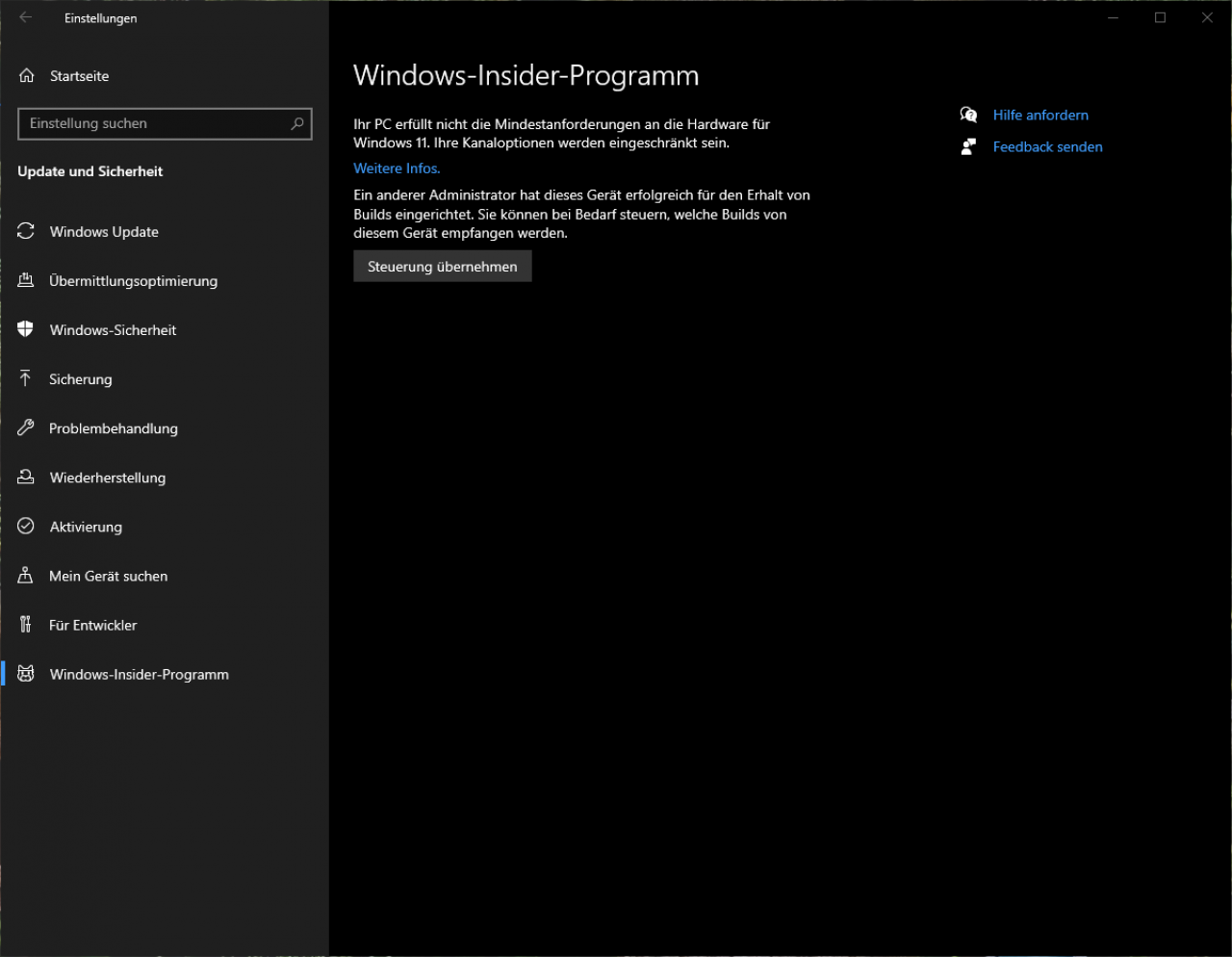Click the Hilfe anfordern link

point(1040,115)
